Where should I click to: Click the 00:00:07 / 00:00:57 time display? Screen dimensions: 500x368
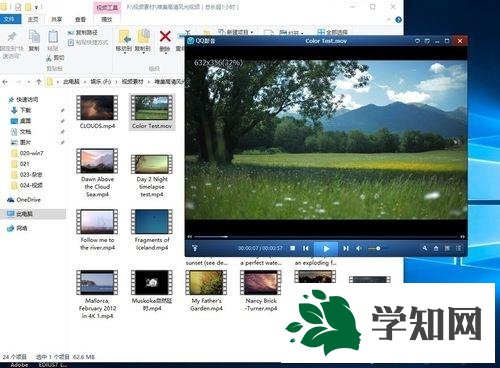[x=260, y=248]
